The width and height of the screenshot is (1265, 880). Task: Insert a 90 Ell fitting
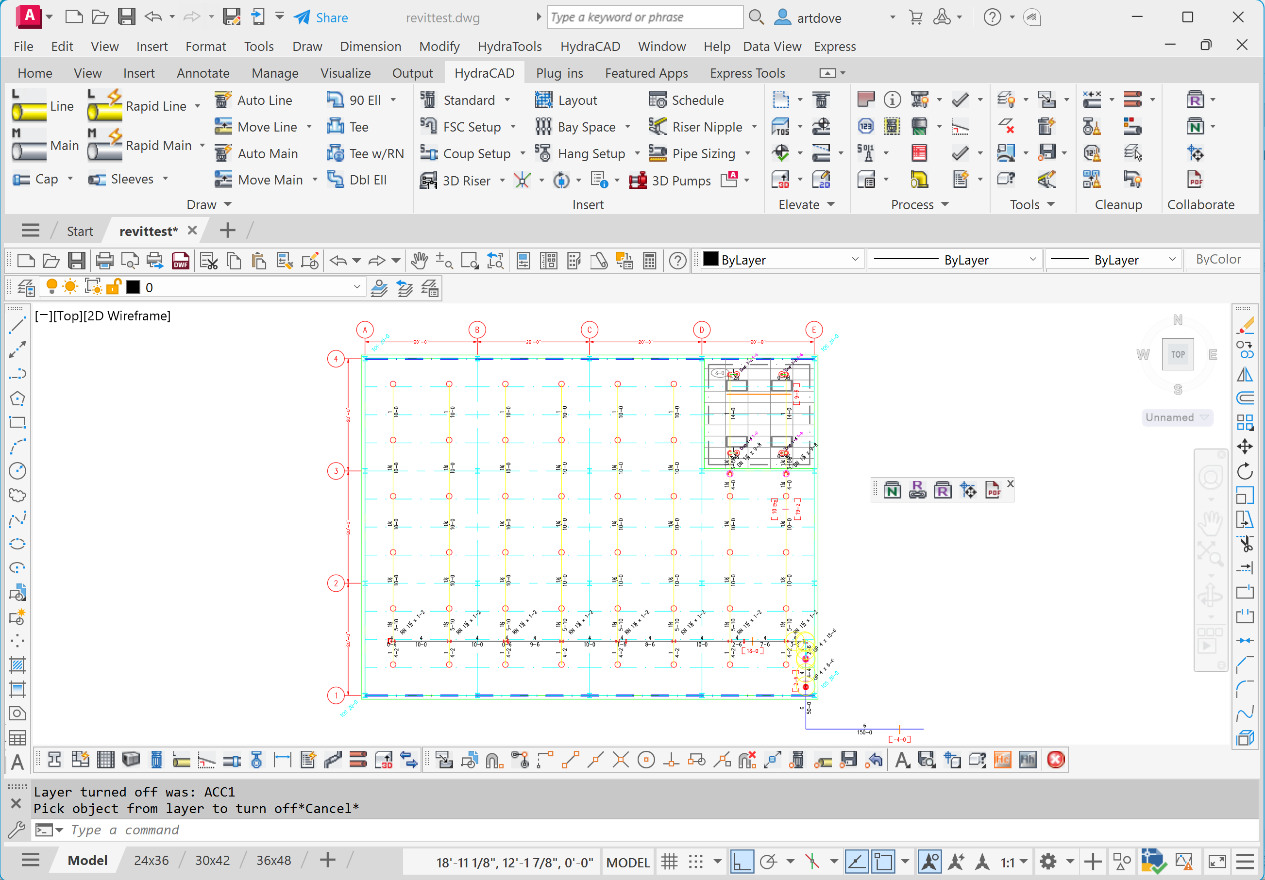tap(354, 100)
